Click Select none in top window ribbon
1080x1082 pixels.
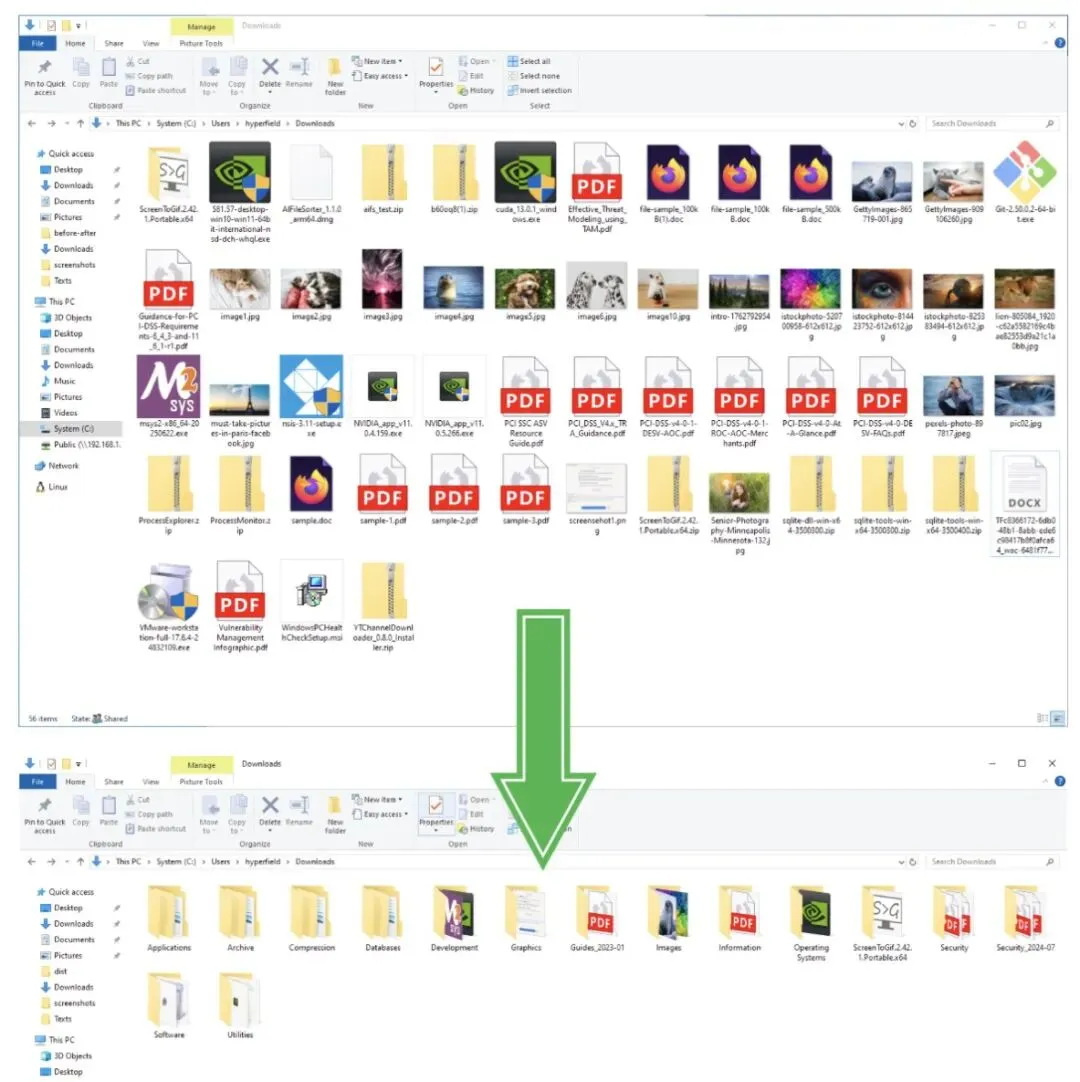[x=533, y=76]
